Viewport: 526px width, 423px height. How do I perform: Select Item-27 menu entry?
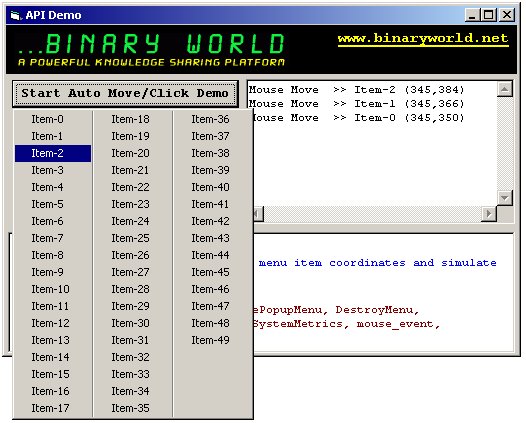click(x=133, y=272)
